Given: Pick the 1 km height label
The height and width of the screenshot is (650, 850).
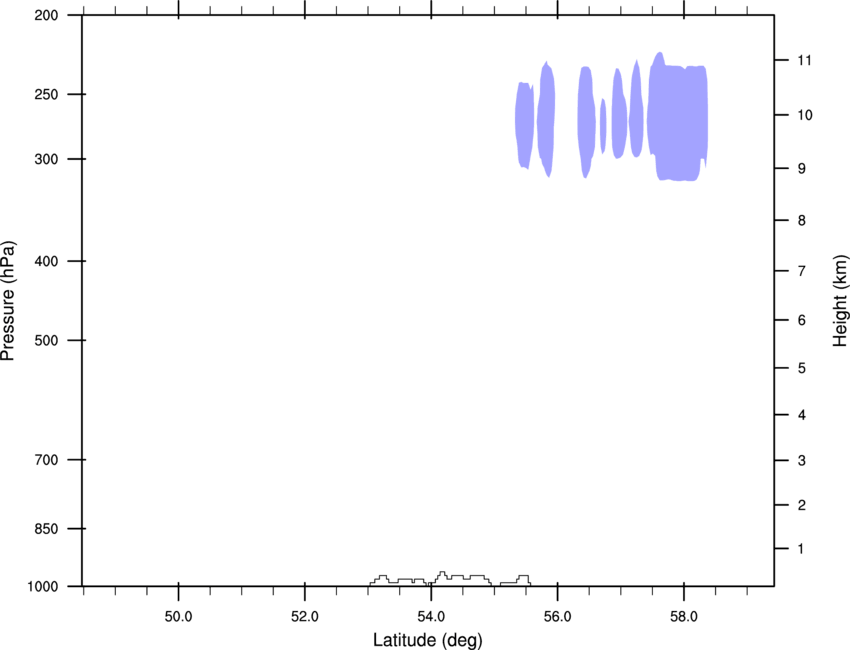Looking at the screenshot, I should 801,549.
